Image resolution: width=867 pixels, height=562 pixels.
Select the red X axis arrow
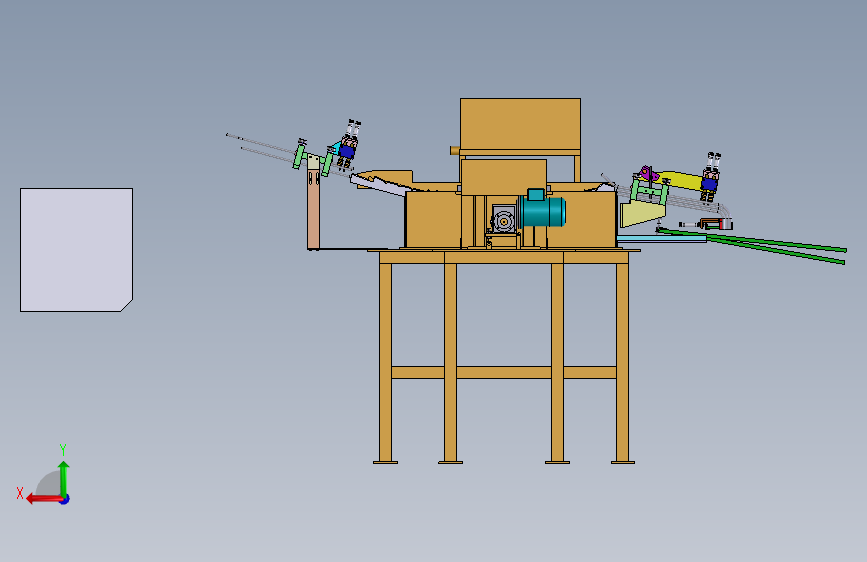click(44, 499)
